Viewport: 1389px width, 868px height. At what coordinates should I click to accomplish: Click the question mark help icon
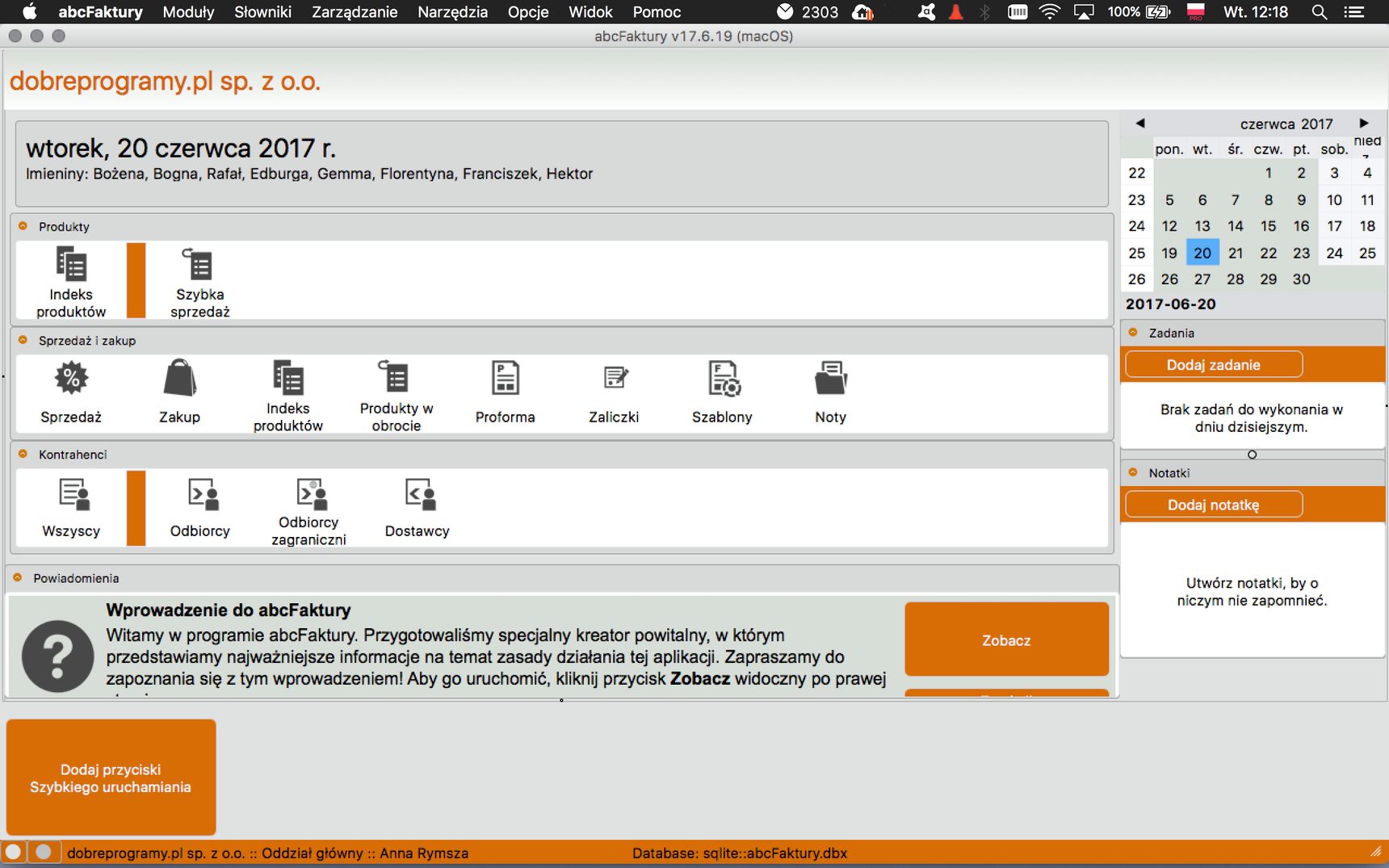[x=58, y=656]
